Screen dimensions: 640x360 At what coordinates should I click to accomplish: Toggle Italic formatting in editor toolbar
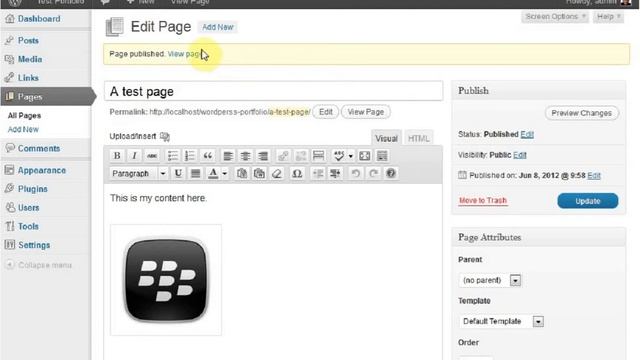tap(134, 156)
